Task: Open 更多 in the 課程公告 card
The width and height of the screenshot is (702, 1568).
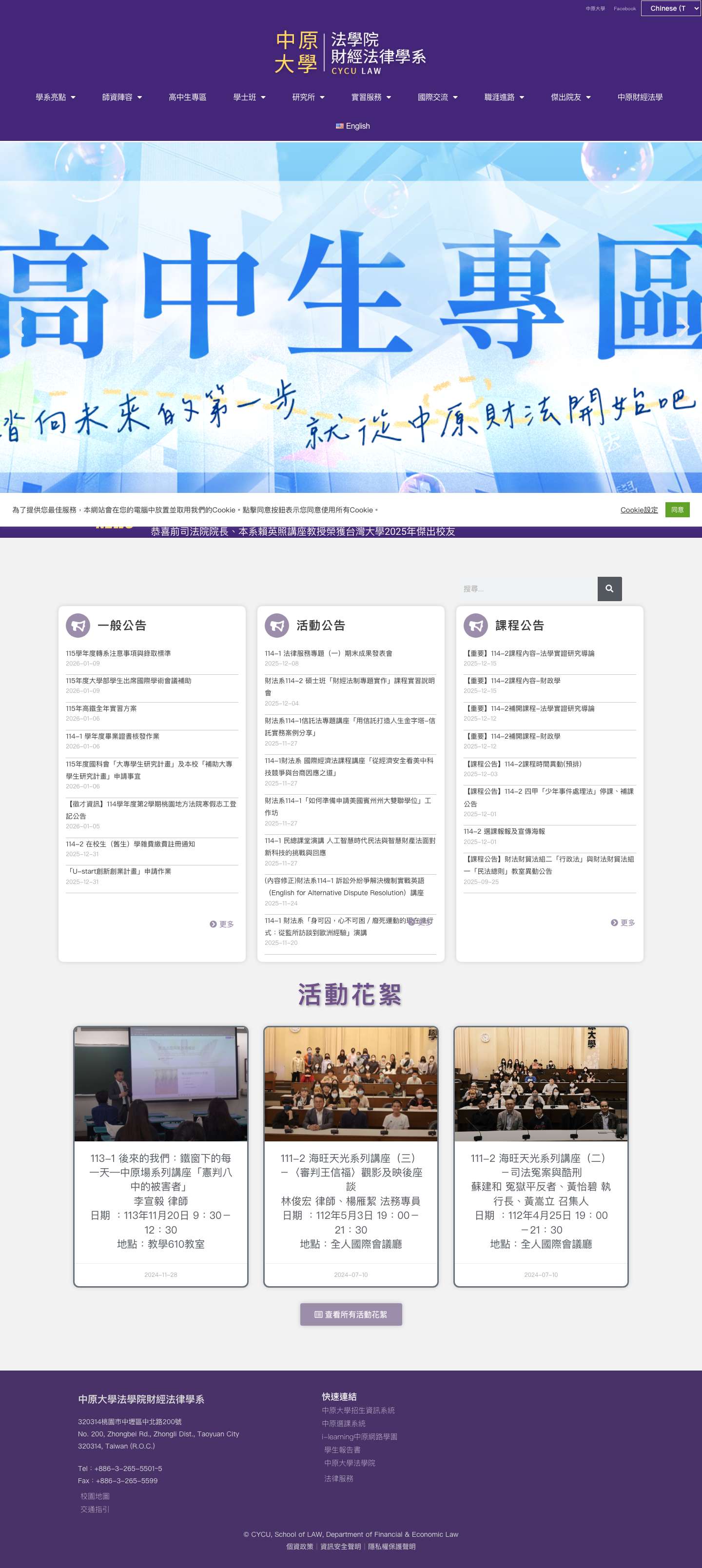Action: 623,923
